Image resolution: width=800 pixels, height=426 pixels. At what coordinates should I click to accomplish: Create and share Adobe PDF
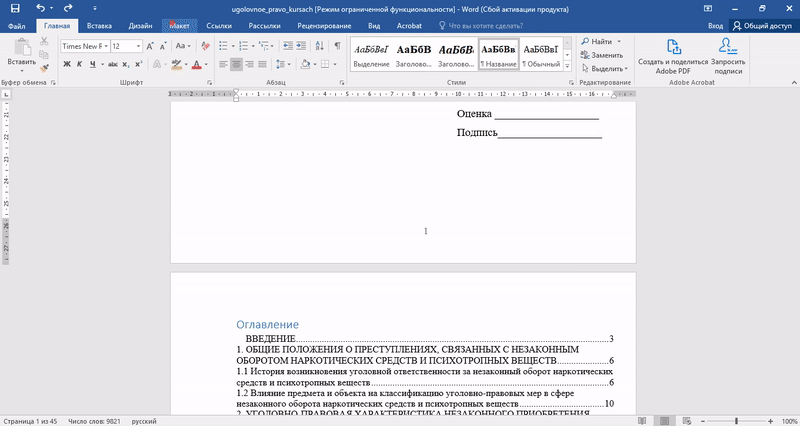click(673, 56)
